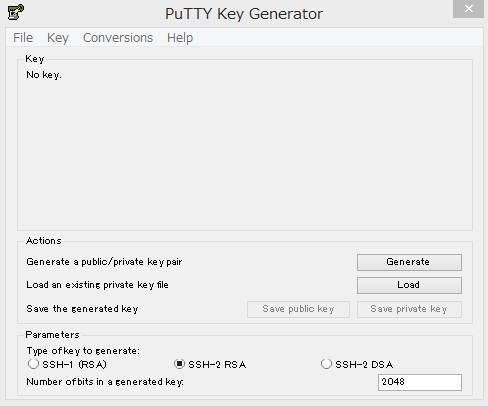Select the SSH-2 RSA radio button
The height and width of the screenshot is (407, 488).
179,364
